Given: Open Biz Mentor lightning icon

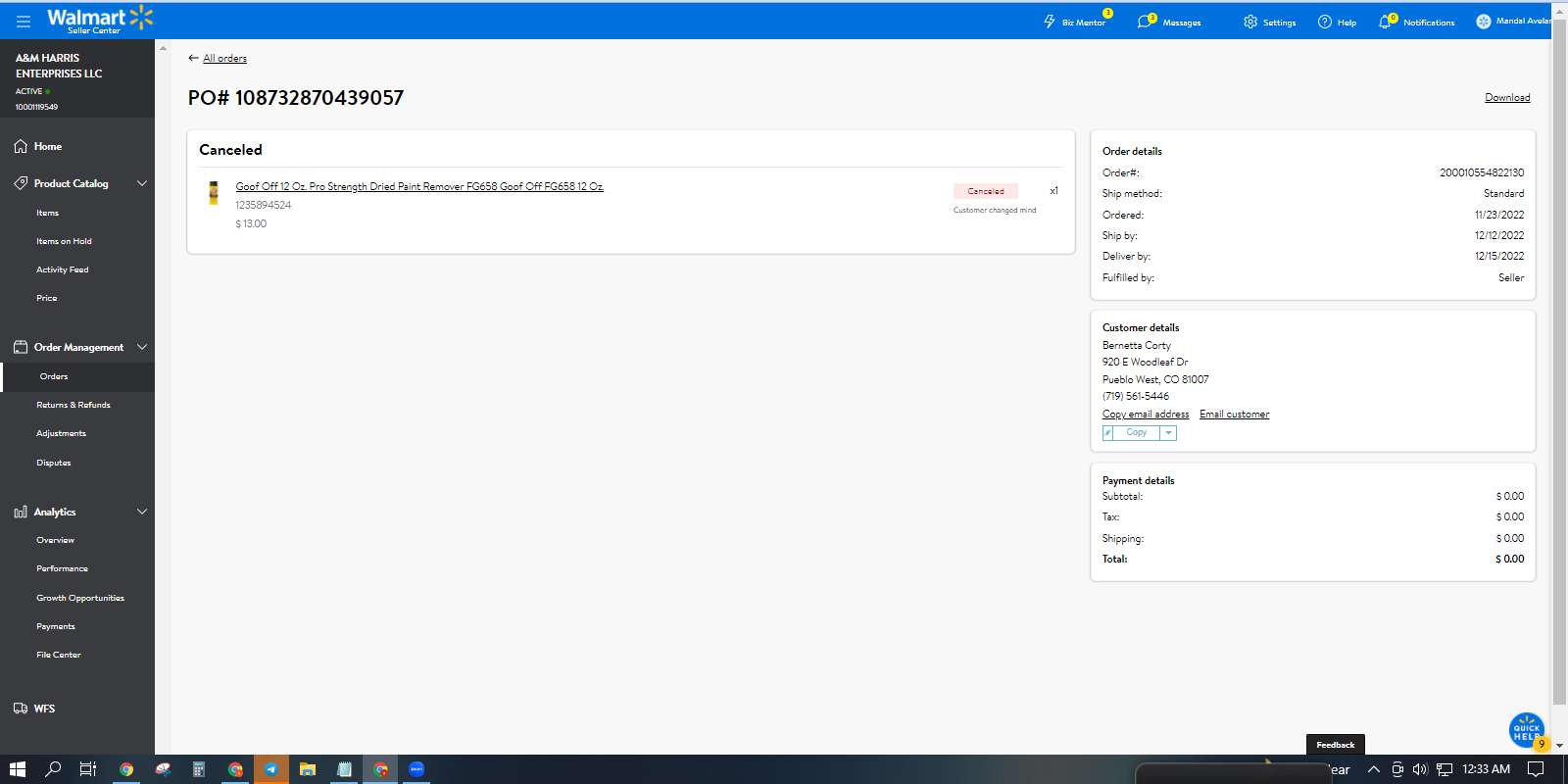Looking at the screenshot, I should (x=1050, y=22).
